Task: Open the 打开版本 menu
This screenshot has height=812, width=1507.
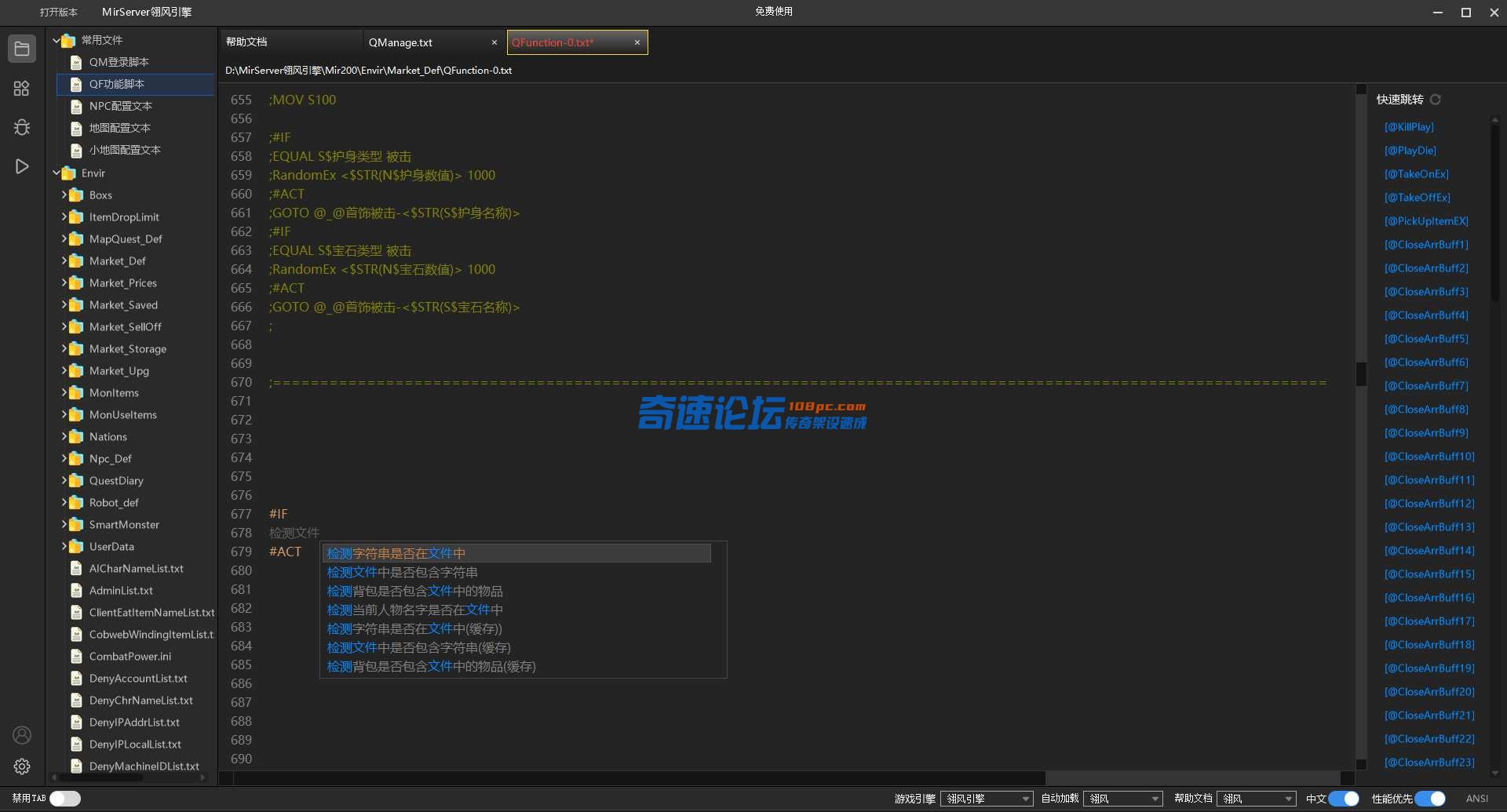Action: (x=59, y=12)
